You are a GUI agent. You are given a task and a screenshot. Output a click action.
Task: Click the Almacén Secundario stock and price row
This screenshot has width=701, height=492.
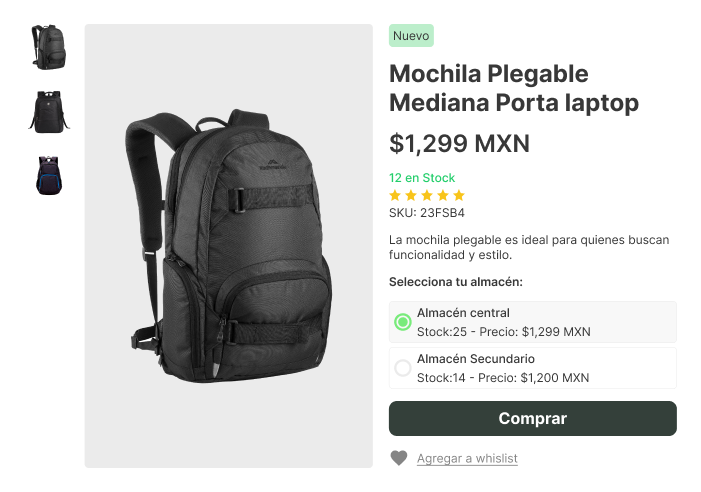[503, 378]
